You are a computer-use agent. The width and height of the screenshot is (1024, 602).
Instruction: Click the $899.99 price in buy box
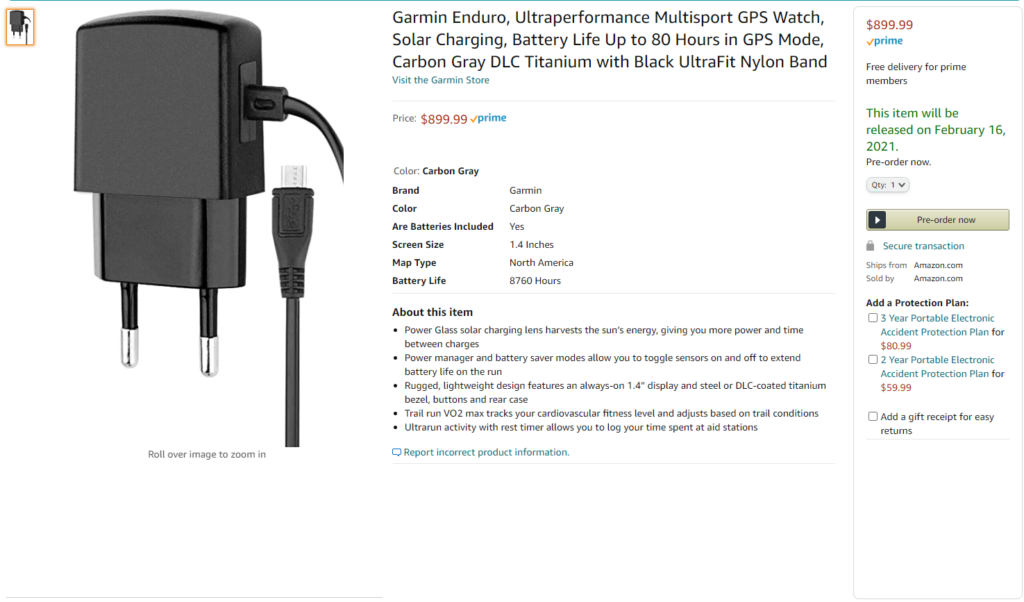(889, 25)
